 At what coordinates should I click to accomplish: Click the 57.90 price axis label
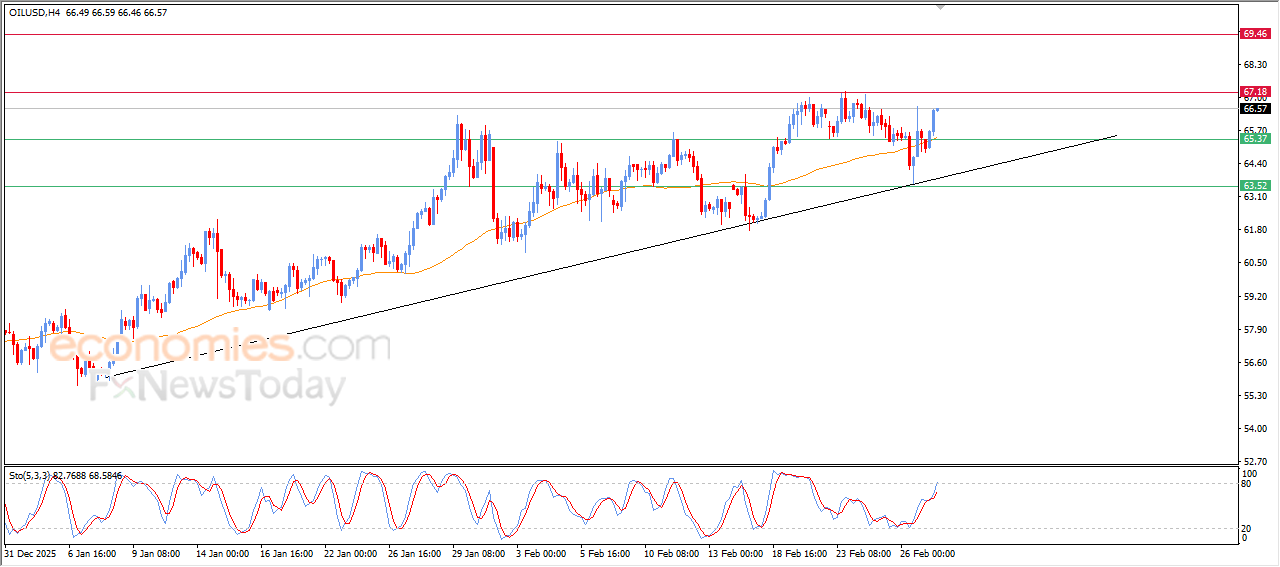(x=1255, y=329)
